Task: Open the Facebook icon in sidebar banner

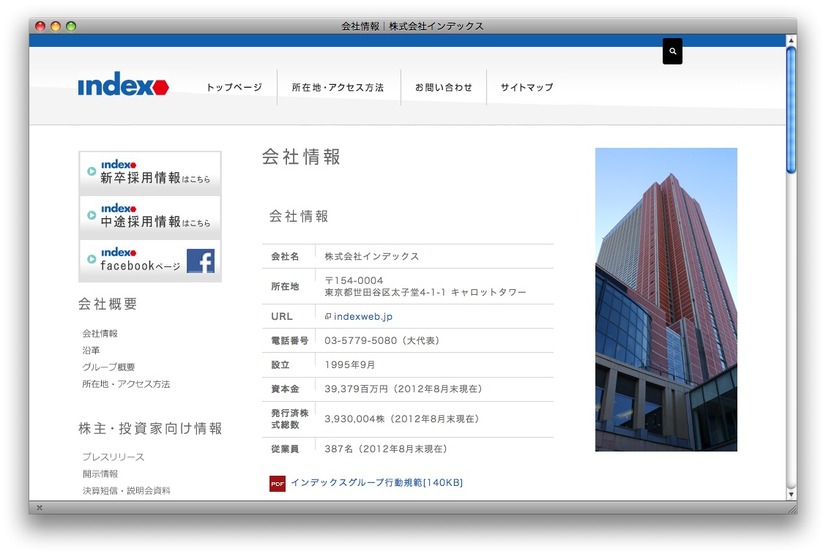Action: coord(201,261)
